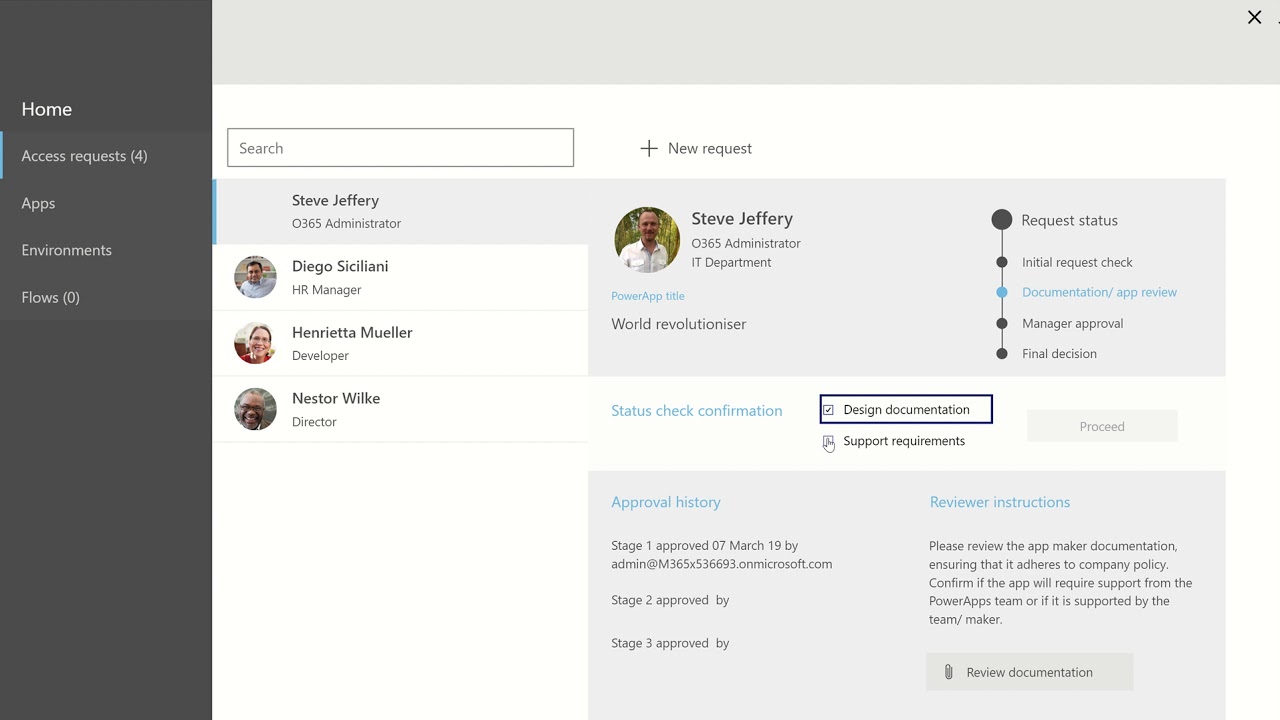Screen dimensions: 1280x720
Task: Select Flows (0) in the sidebar
Action: pos(50,297)
